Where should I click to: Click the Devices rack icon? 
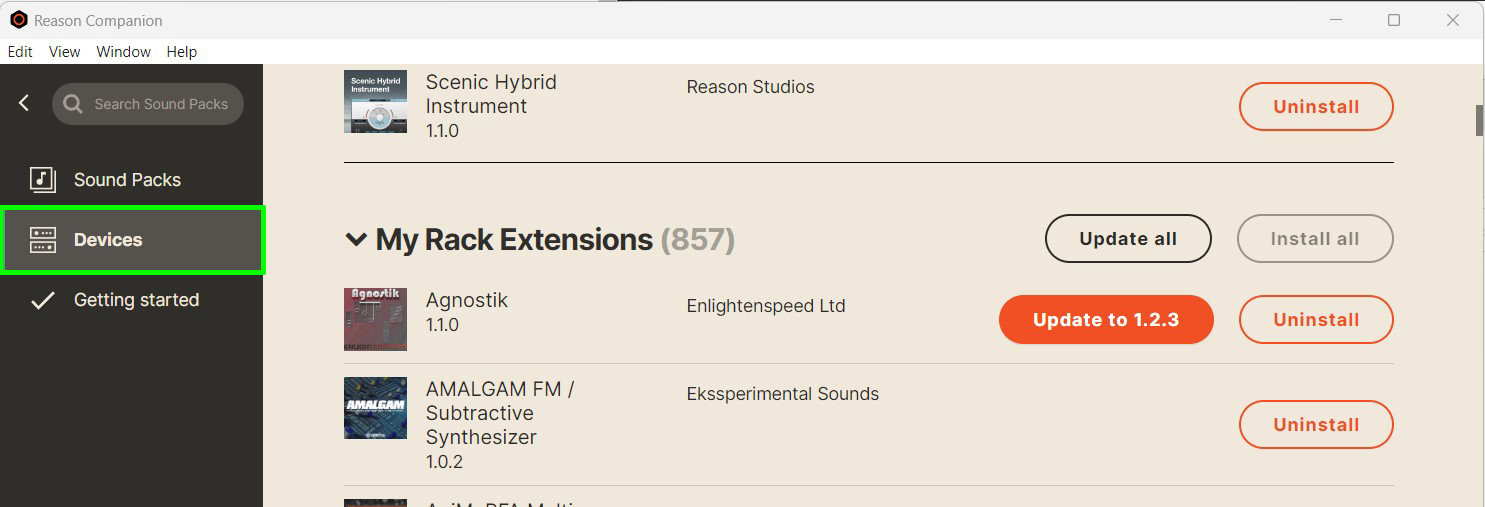click(x=43, y=240)
